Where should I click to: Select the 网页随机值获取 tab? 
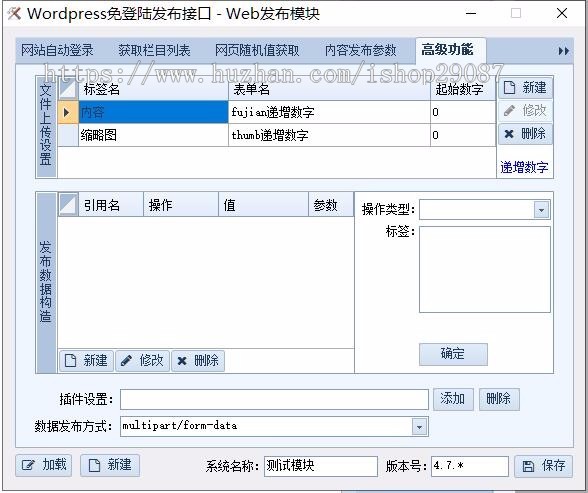pyautogui.click(x=257, y=50)
